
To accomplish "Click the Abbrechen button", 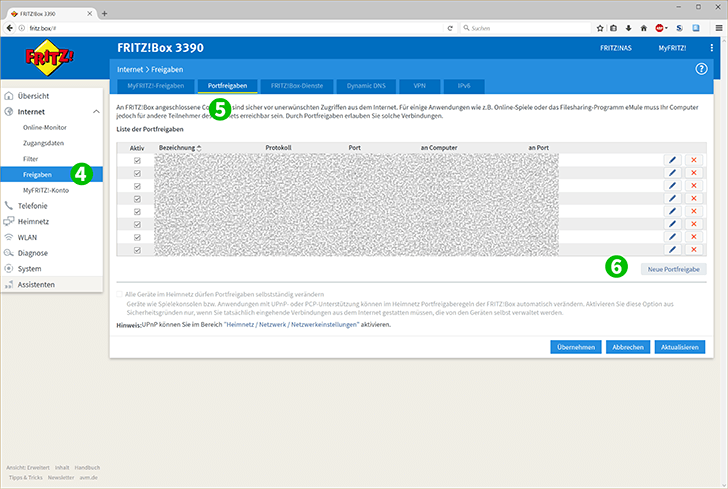I will pos(628,347).
